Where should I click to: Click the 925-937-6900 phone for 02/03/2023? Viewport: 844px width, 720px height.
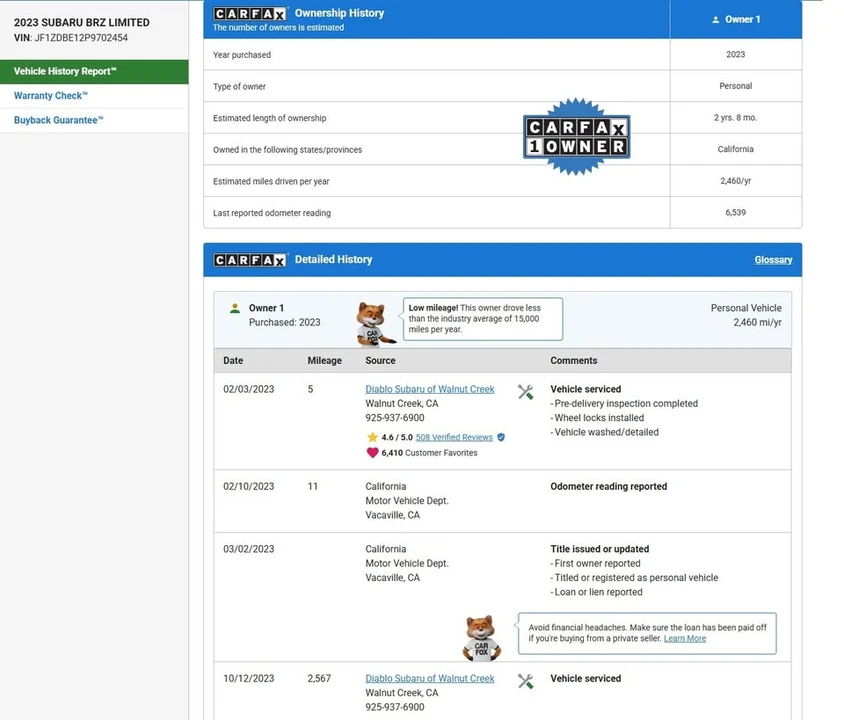pos(395,418)
